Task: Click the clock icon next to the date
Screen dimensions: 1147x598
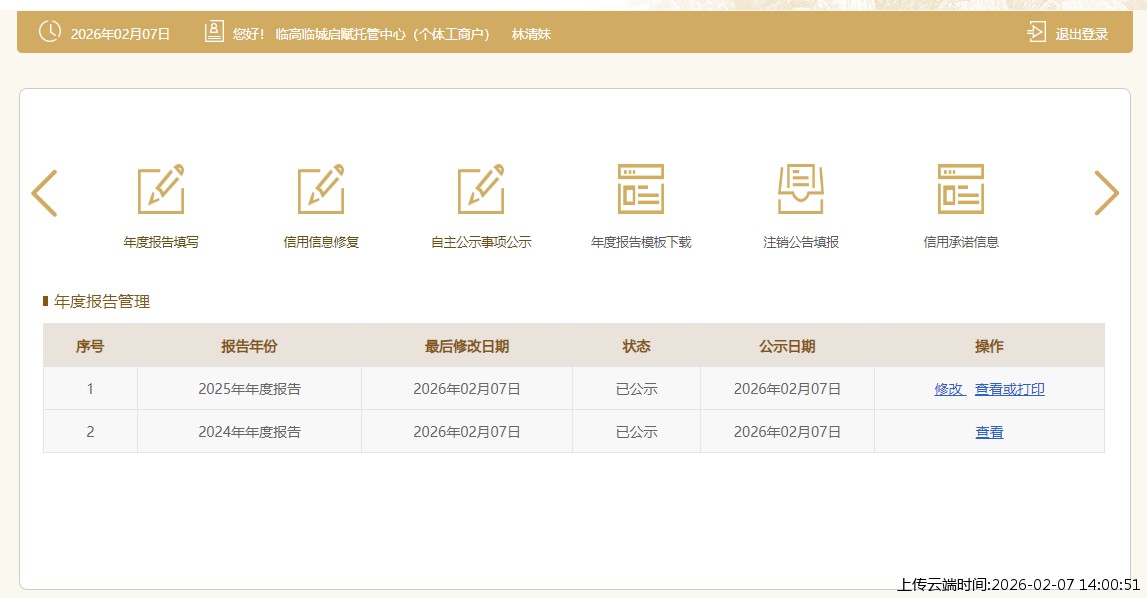Action: 49,32
